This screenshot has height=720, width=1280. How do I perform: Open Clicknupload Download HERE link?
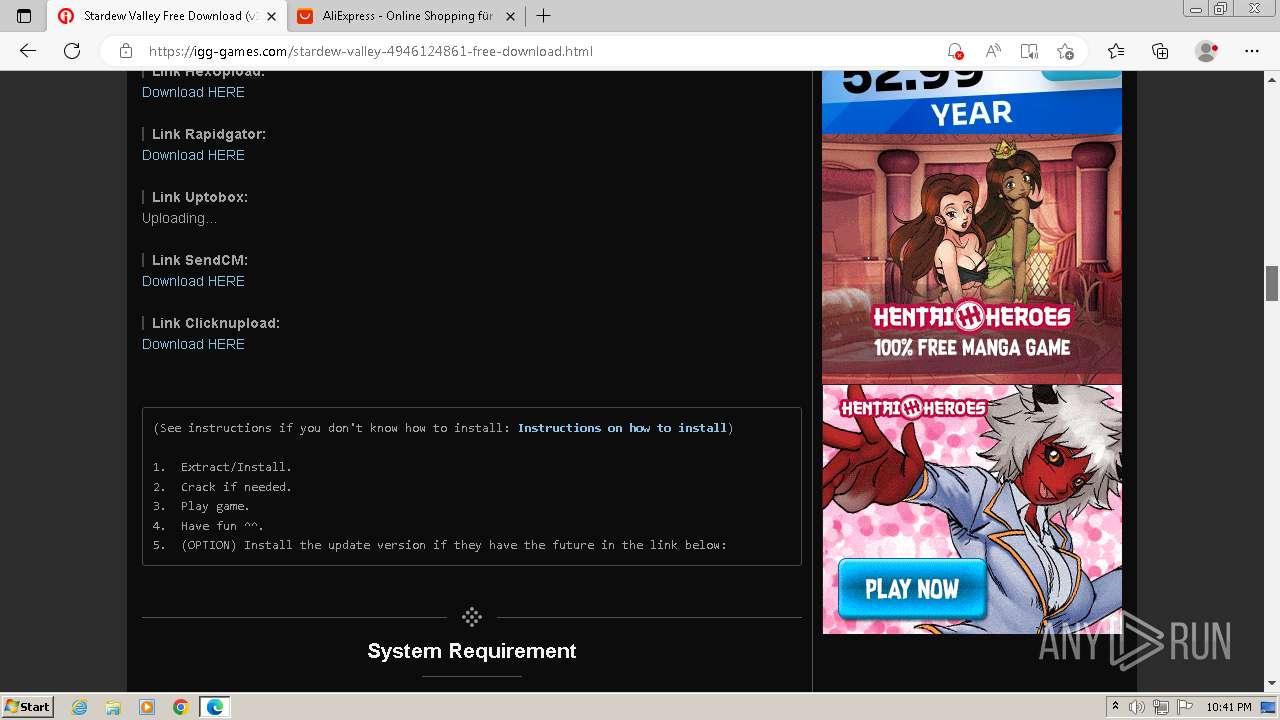point(193,344)
